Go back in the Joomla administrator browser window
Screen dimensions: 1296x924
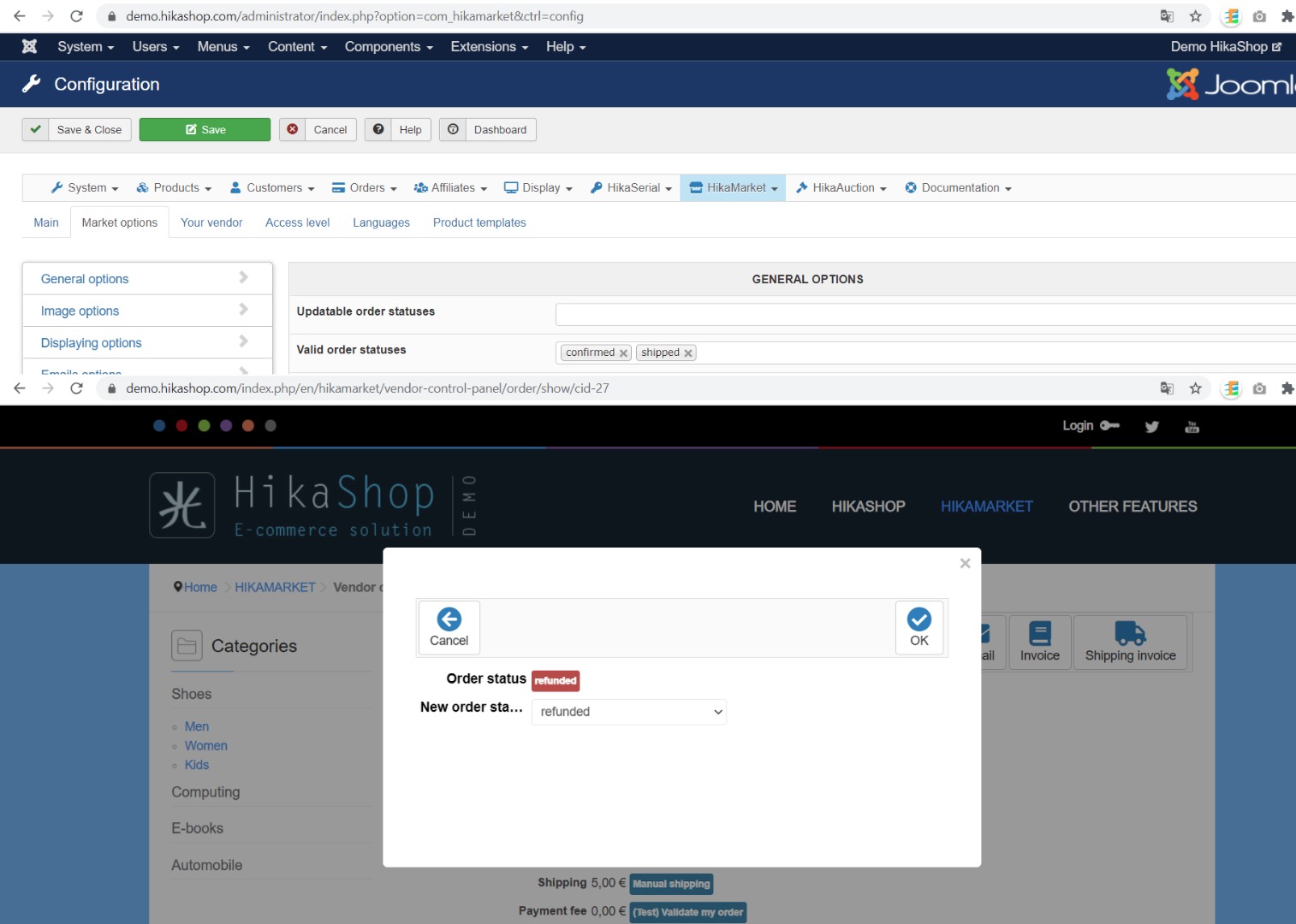(x=20, y=16)
